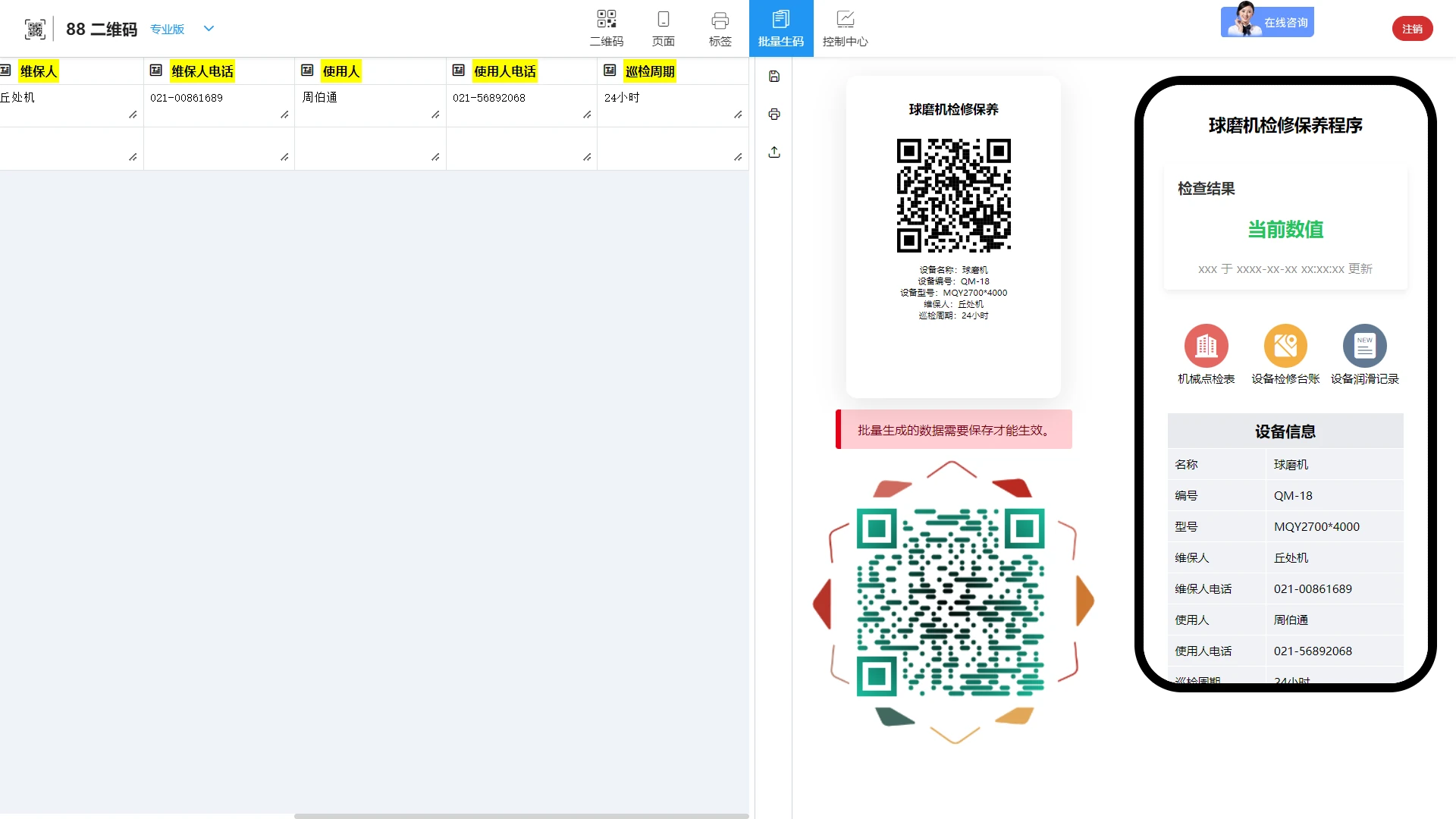Select the 使用人 column header
1456x819 pixels.
coord(341,71)
